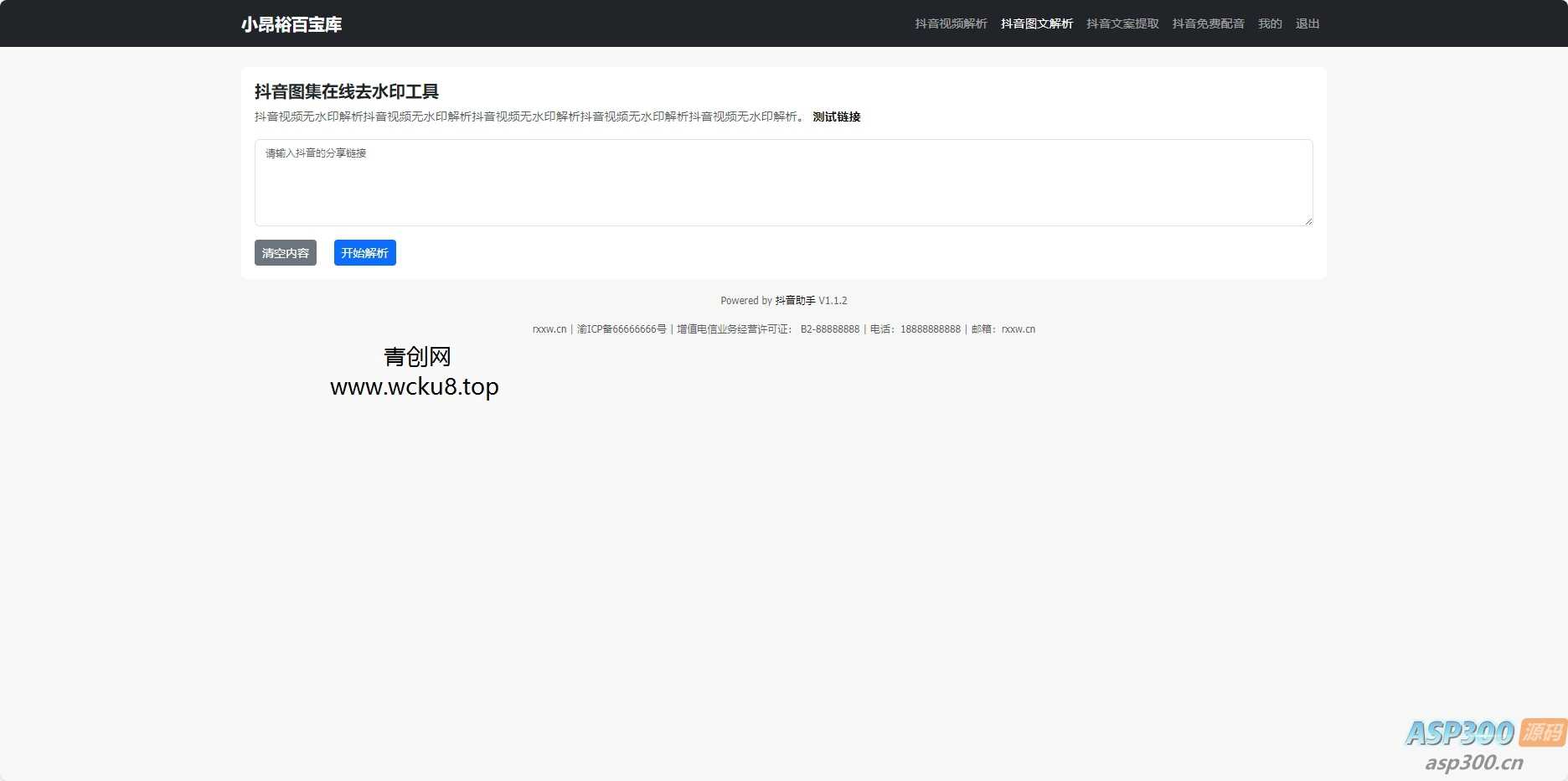Open the 抖音文案提取 page

pyautogui.click(x=1122, y=23)
